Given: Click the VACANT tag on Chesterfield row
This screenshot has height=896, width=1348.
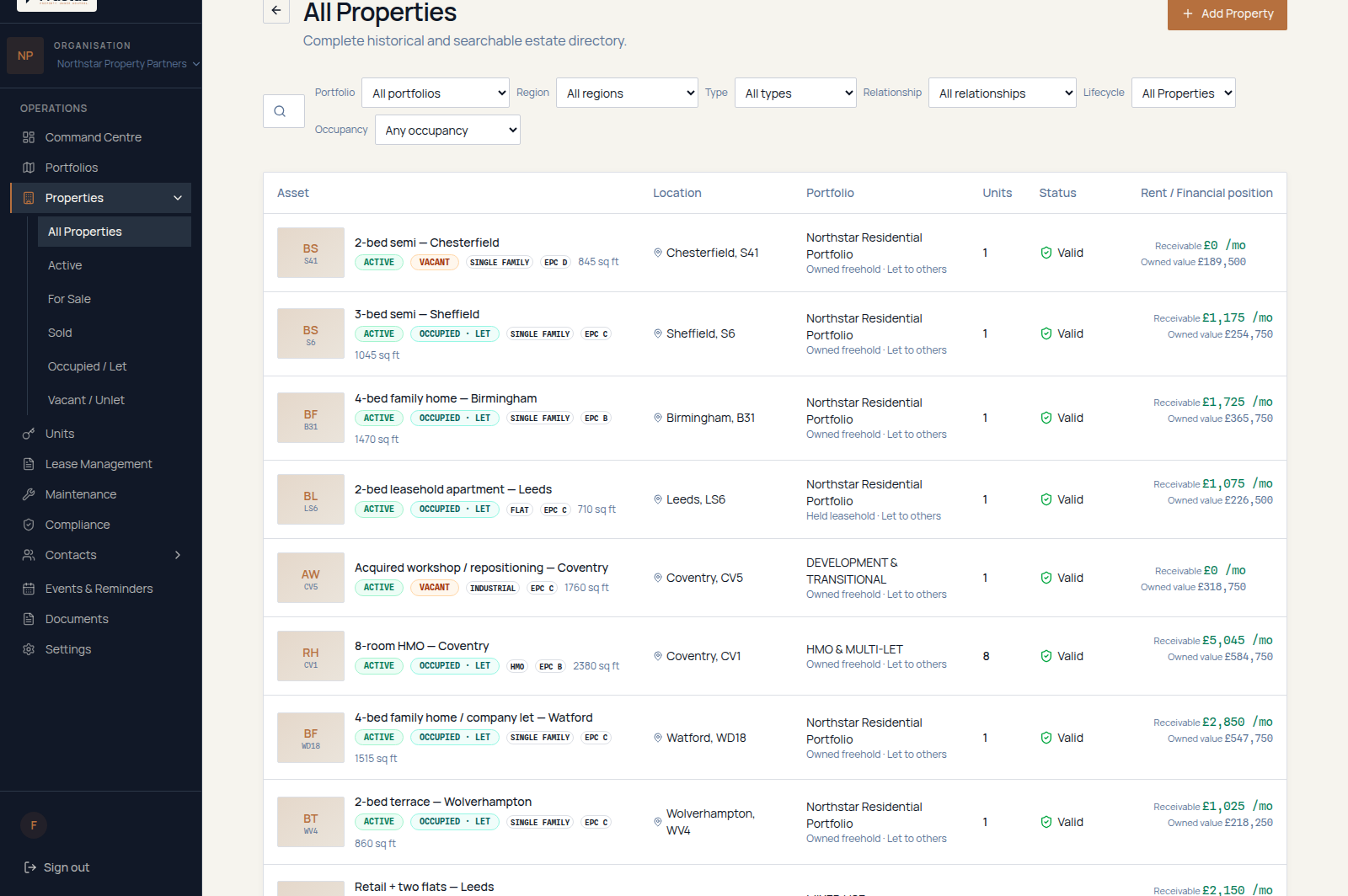Looking at the screenshot, I should tap(435, 262).
